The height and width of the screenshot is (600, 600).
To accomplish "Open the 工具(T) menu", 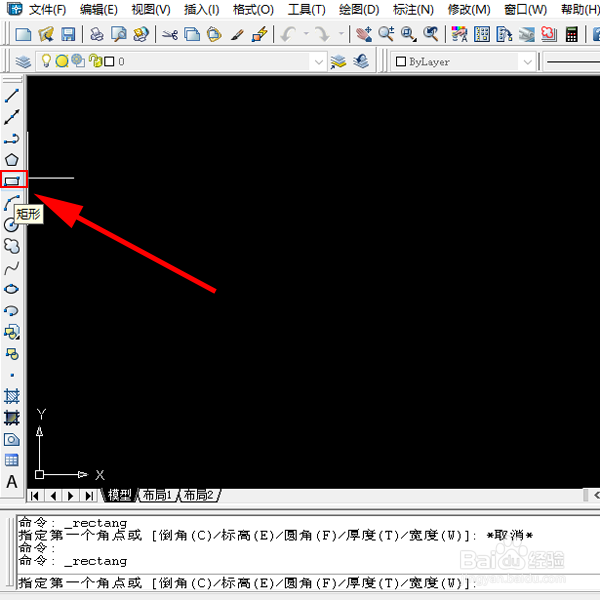I will 307,10.
